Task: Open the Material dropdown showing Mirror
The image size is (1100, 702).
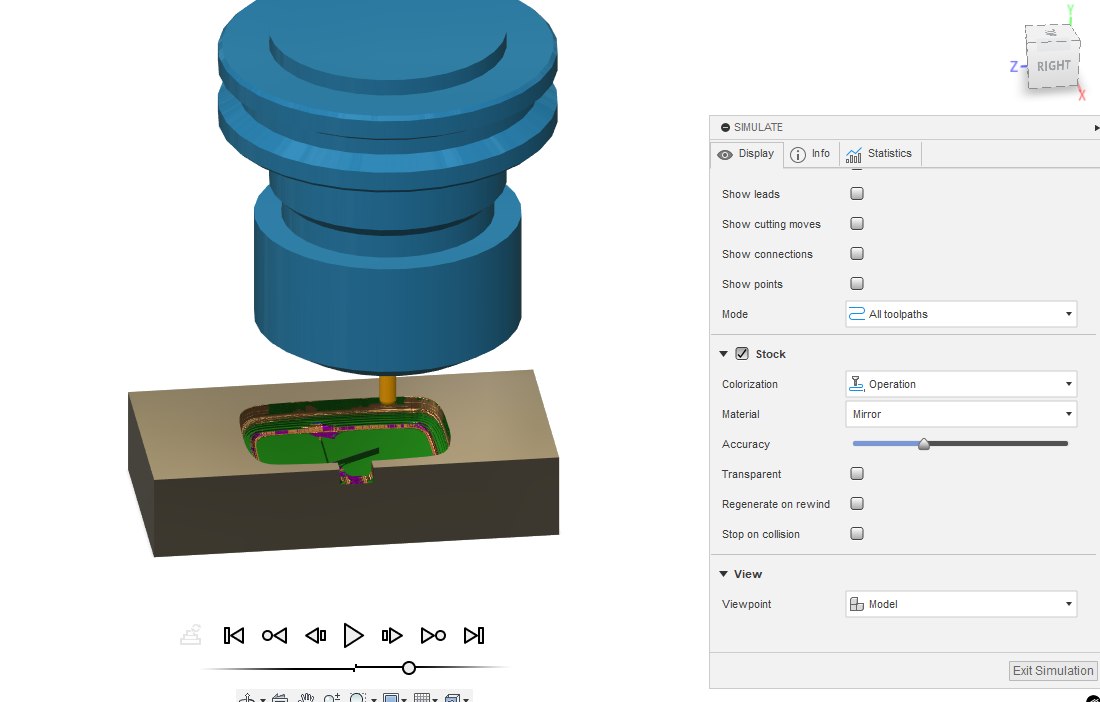Action: pyautogui.click(x=960, y=414)
